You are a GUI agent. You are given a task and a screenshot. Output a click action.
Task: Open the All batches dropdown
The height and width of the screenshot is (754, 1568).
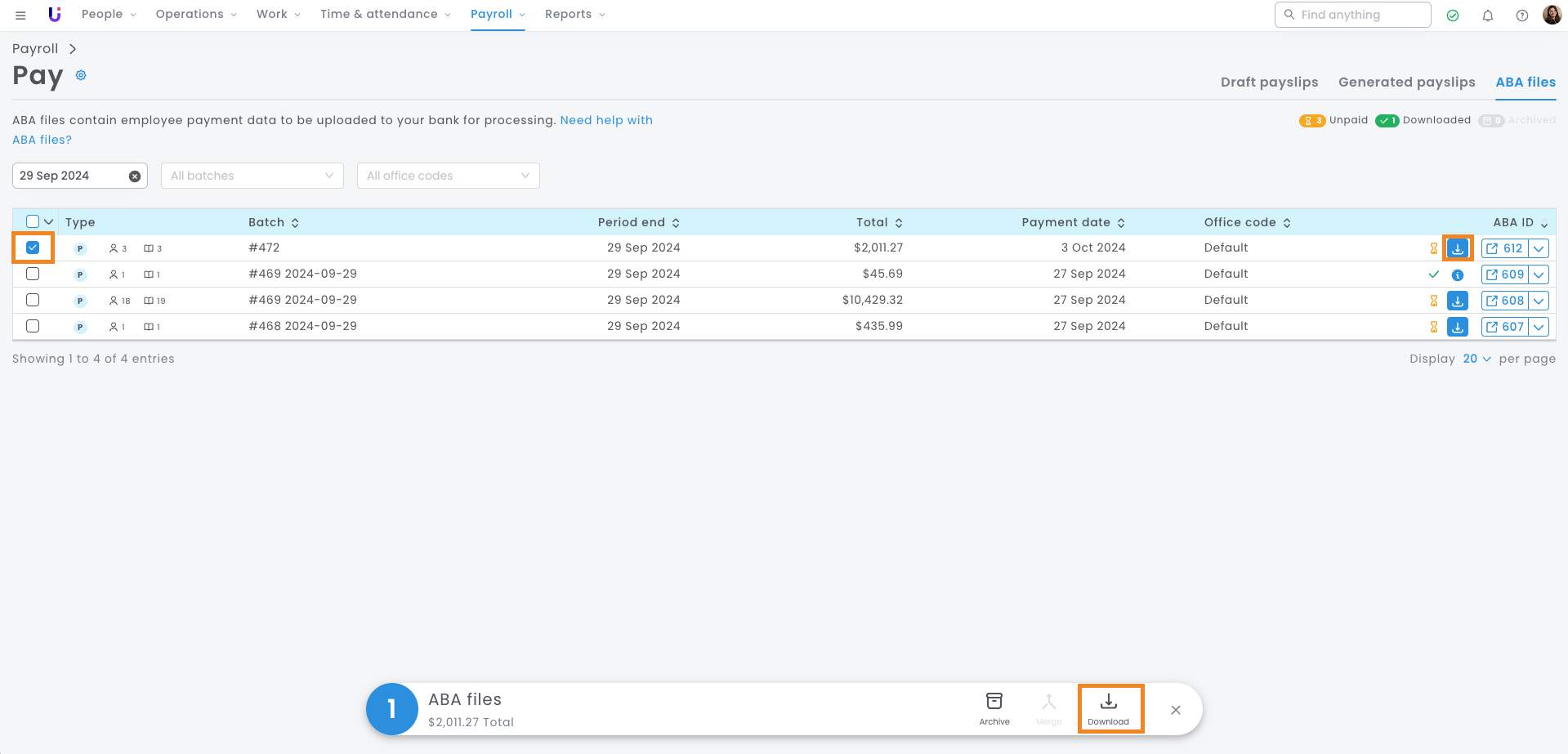click(252, 176)
